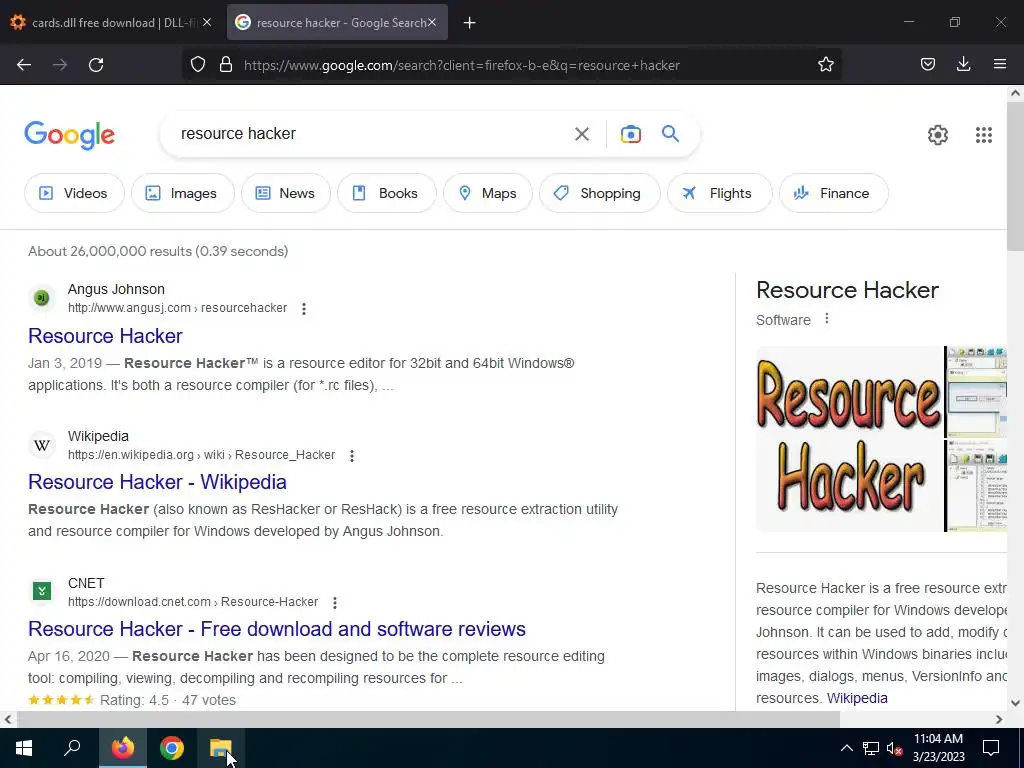Open the Resource Hacker angusj.com link

pyautogui.click(x=105, y=336)
